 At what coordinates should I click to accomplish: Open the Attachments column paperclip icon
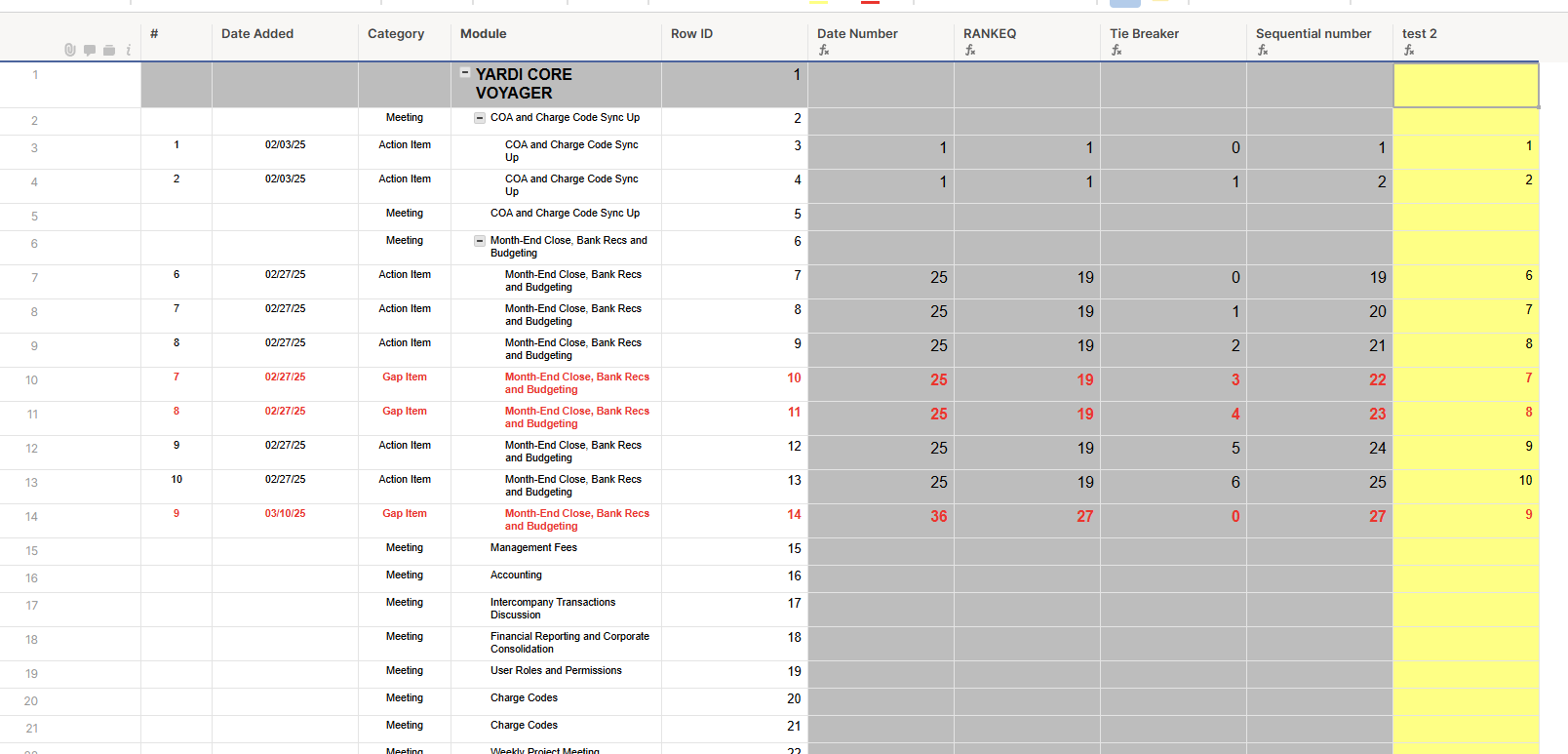[x=70, y=50]
